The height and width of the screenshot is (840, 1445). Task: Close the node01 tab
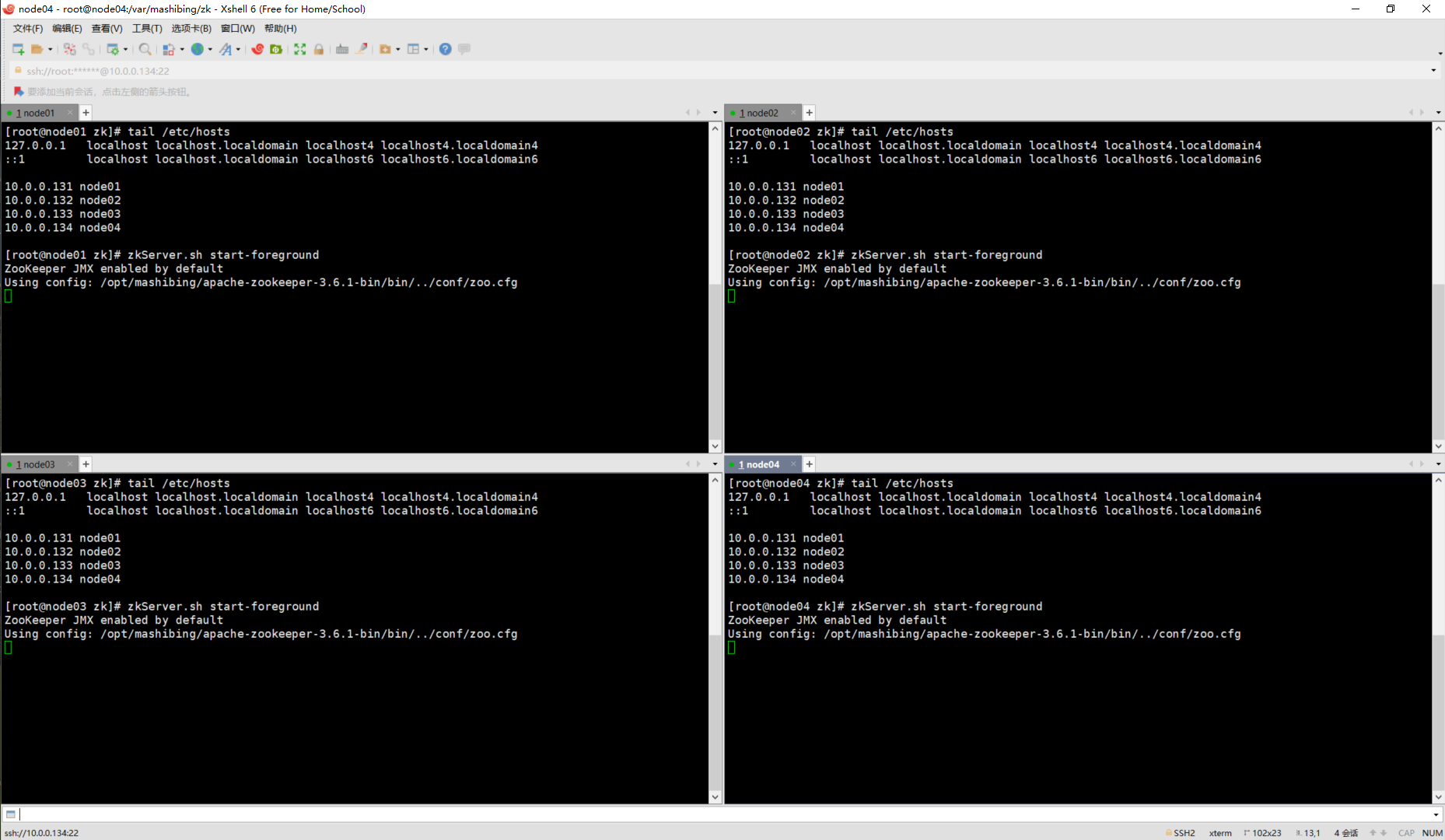[70, 113]
